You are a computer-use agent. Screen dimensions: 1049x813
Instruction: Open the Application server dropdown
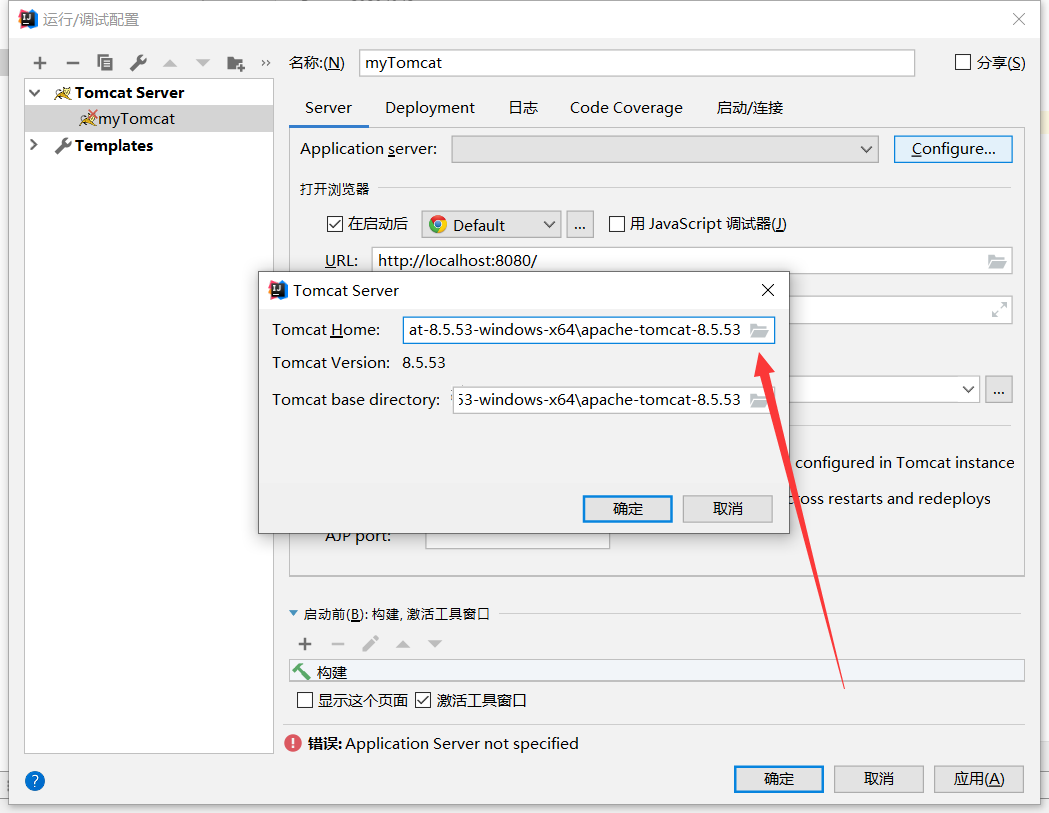click(x=665, y=149)
